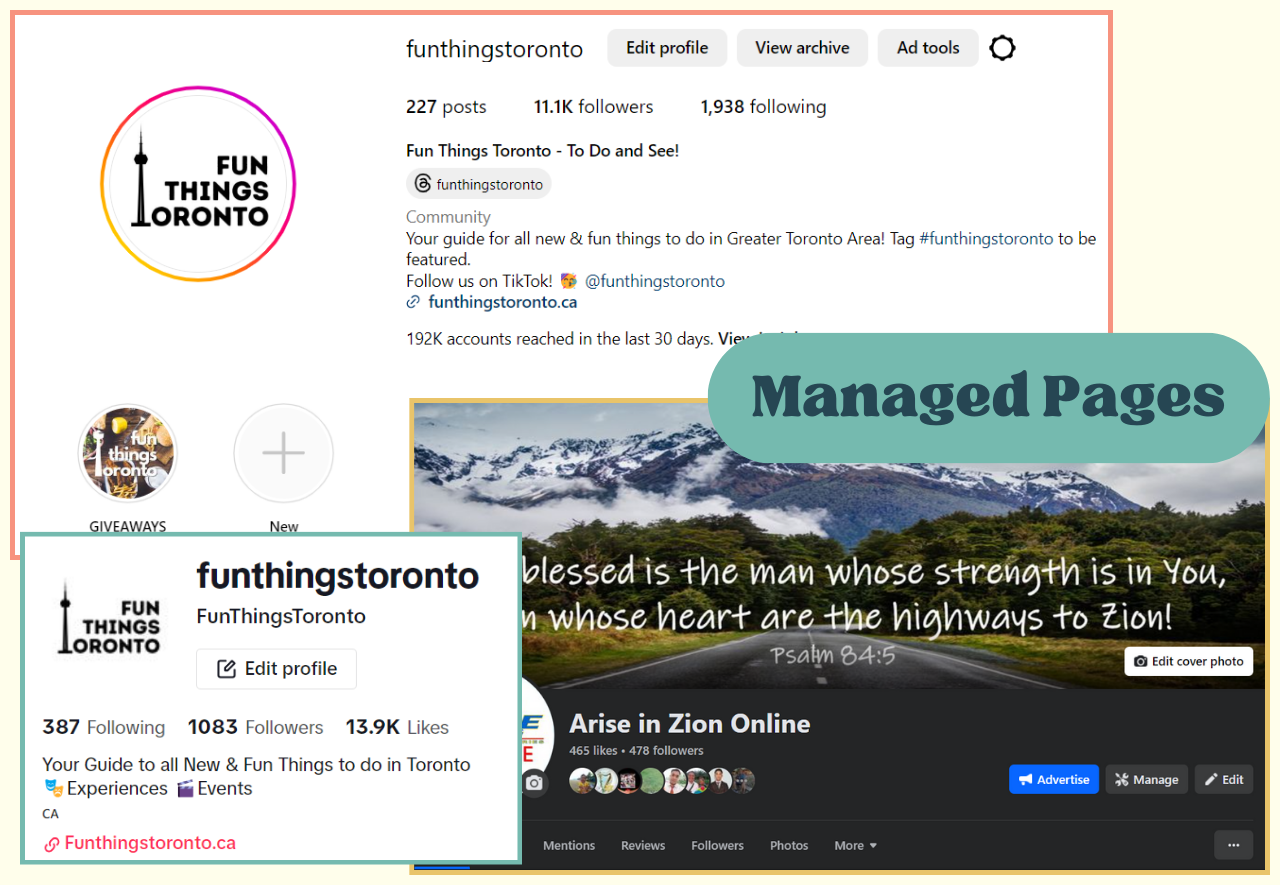Viewport: 1280px width, 885px height.
Task: Open Instagram settings gear icon
Action: pos(1002,48)
